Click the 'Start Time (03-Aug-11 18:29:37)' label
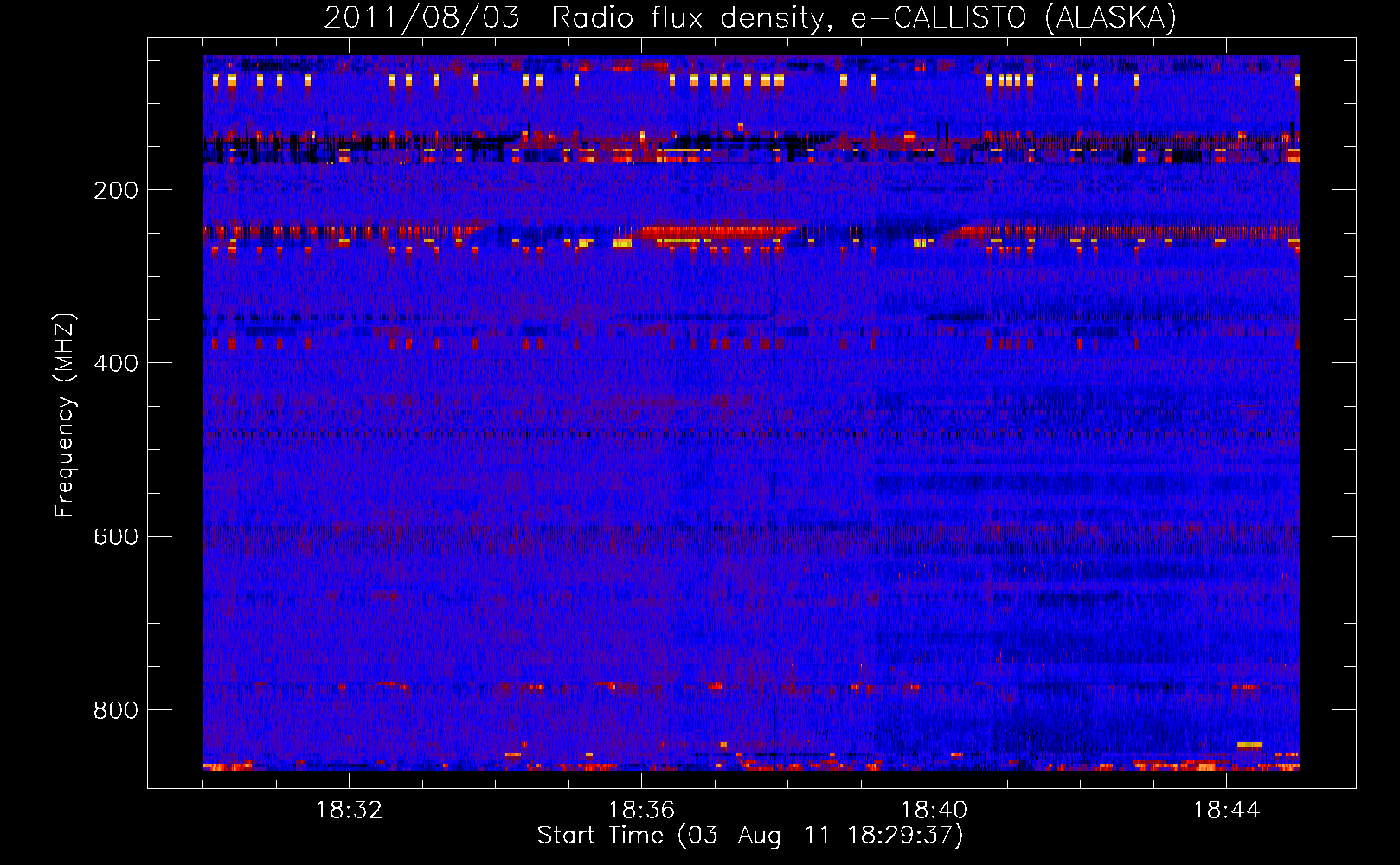 click(750, 836)
